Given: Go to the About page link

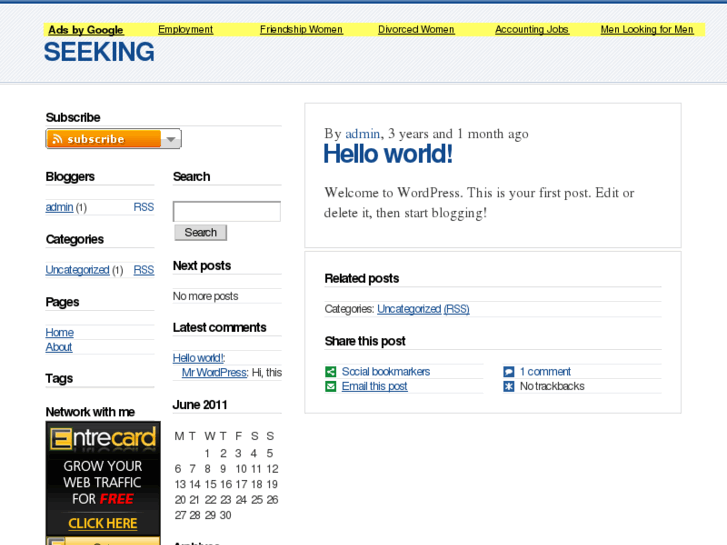Looking at the screenshot, I should [59, 347].
